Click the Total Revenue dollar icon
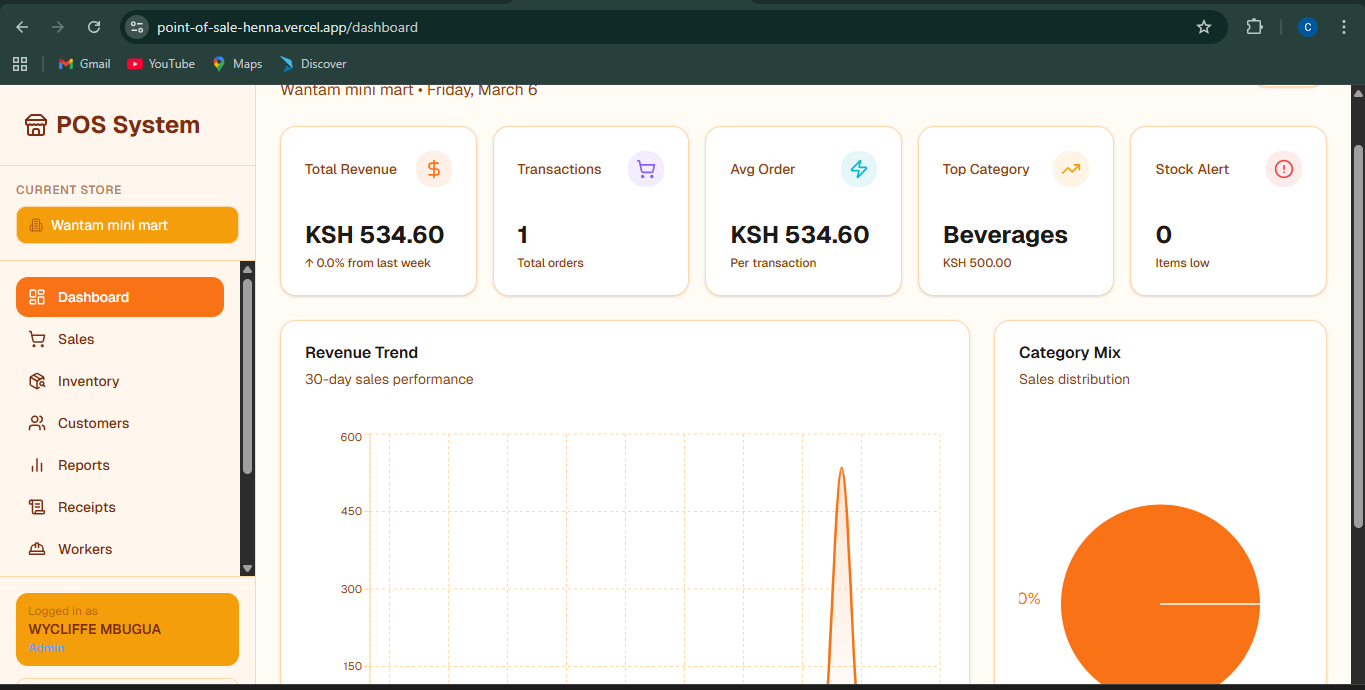 click(434, 169)
